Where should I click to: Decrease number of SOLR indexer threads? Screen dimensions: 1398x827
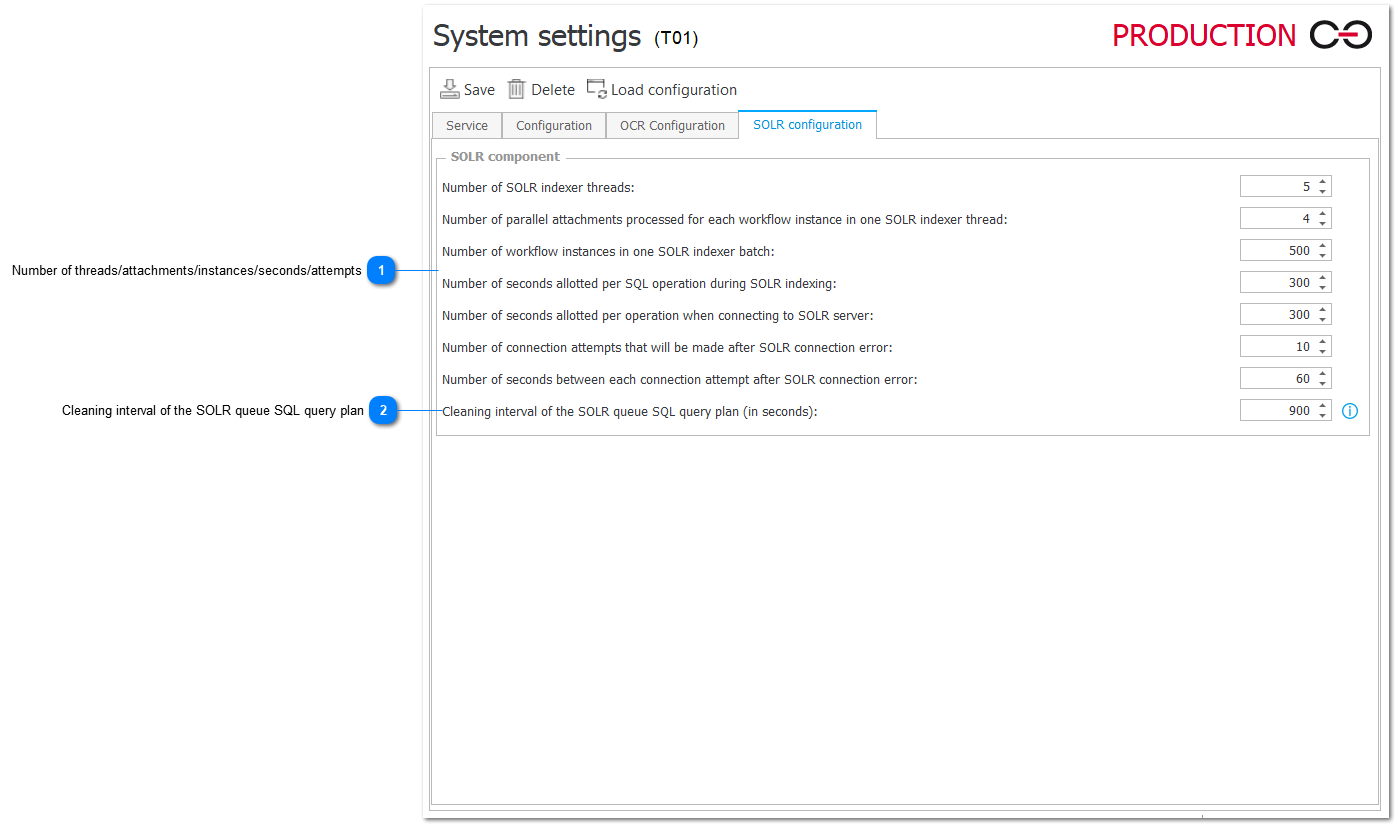point(1323,191)
